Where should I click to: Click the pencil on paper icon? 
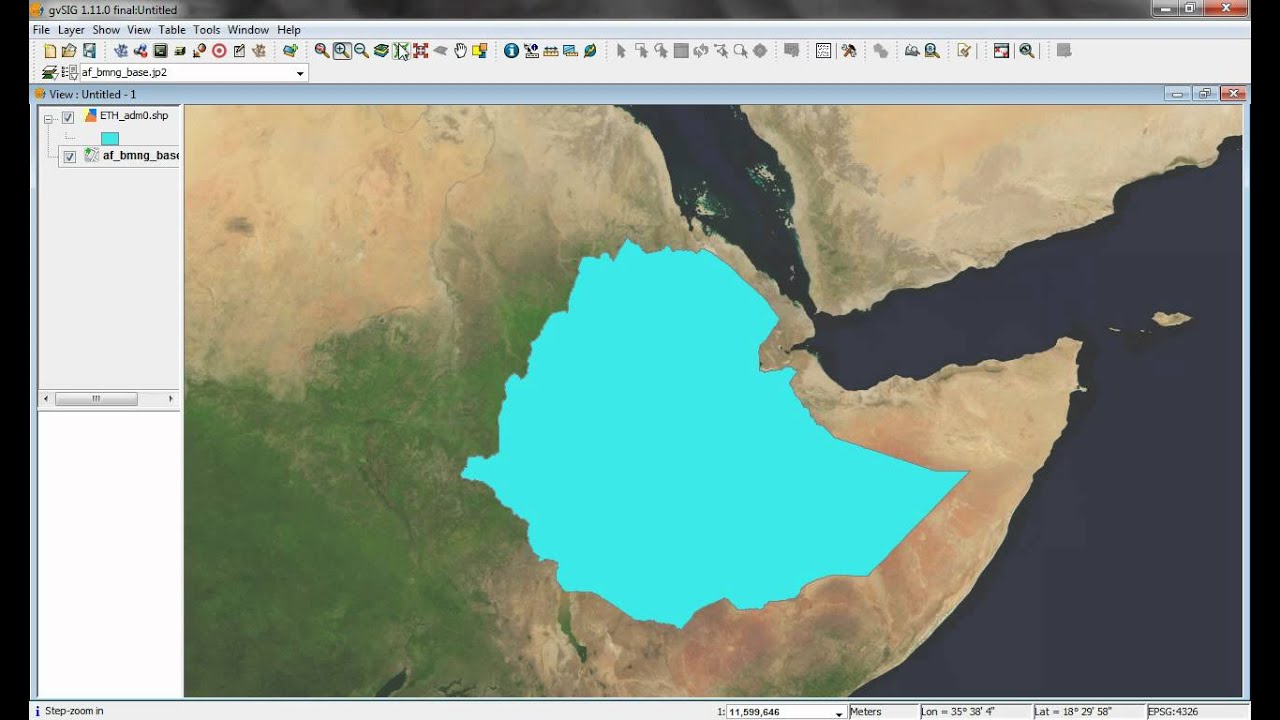[x=964, y=51]
